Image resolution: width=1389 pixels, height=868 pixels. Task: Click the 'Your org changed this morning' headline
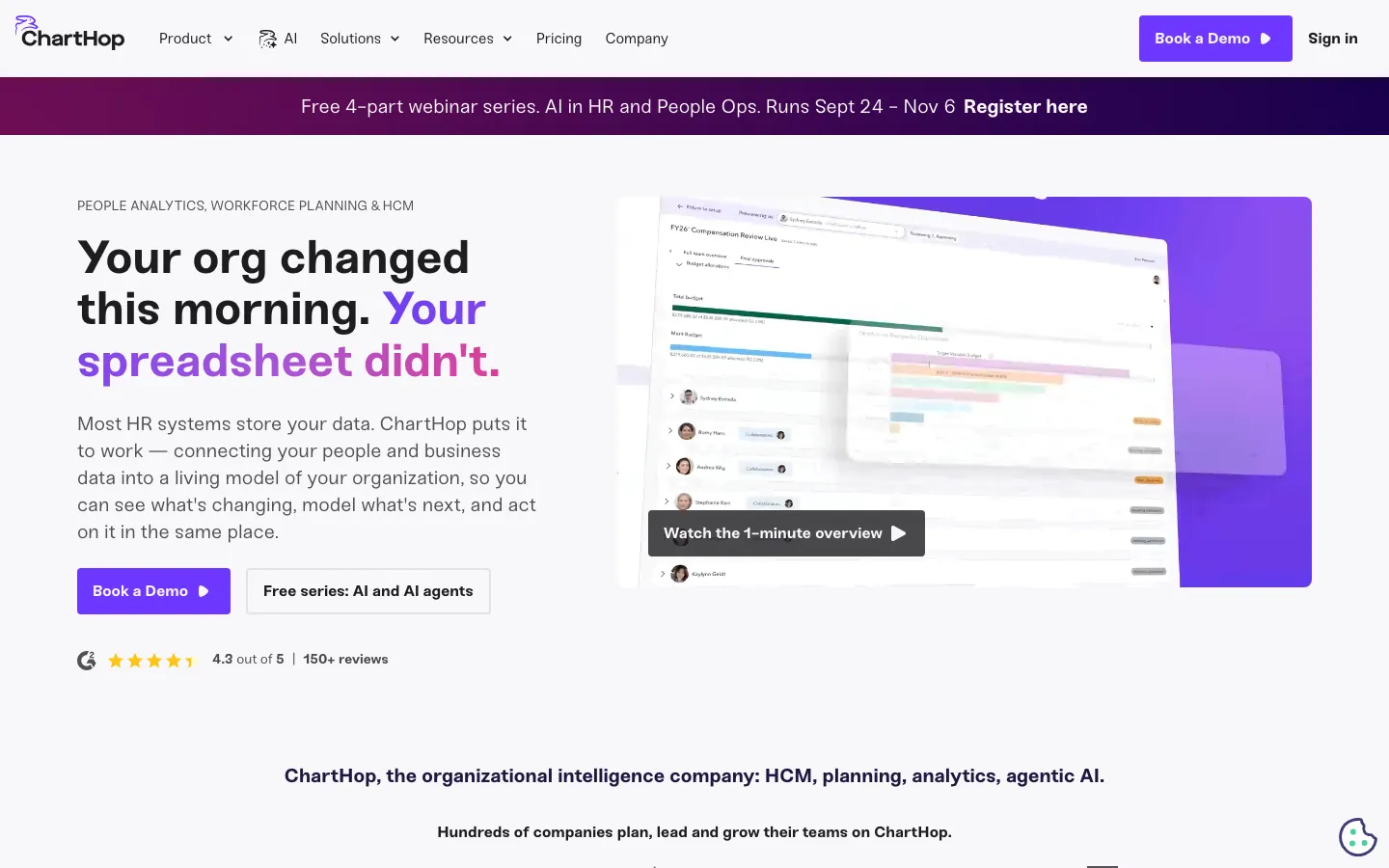tap(289, 309)
